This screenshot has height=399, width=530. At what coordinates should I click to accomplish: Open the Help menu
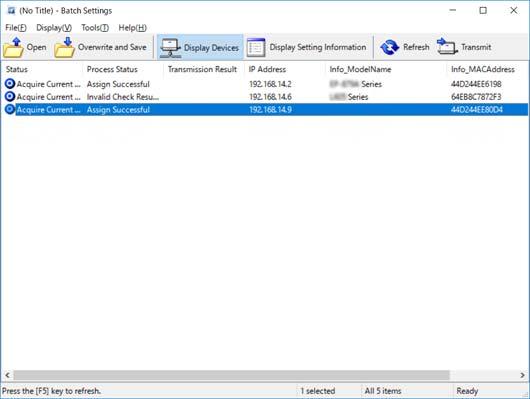(132, 28)
